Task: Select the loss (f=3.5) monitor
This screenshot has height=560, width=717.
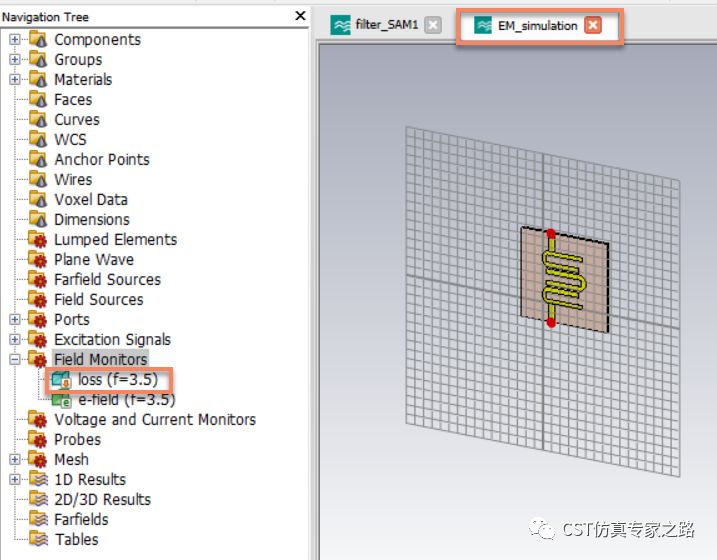Action: click(118, 379)
